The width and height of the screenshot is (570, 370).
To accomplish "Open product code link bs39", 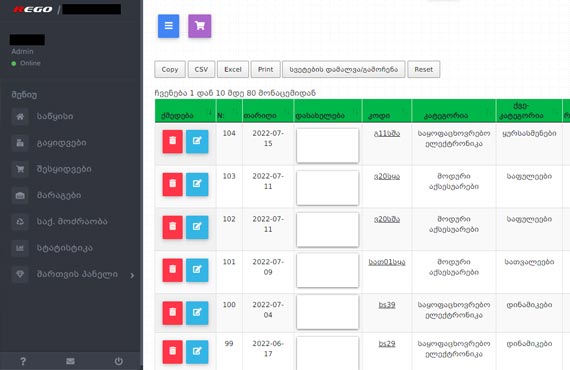I will pyautogui.click(x=387, y=305).
